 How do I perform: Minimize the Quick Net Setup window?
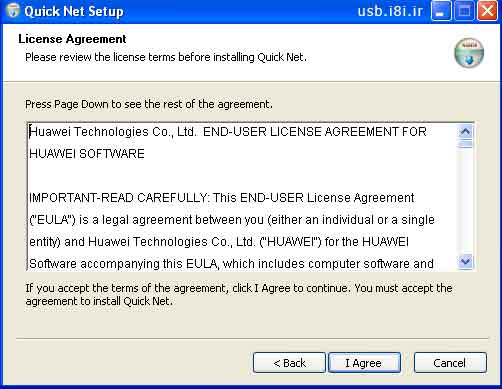[441, 11]
